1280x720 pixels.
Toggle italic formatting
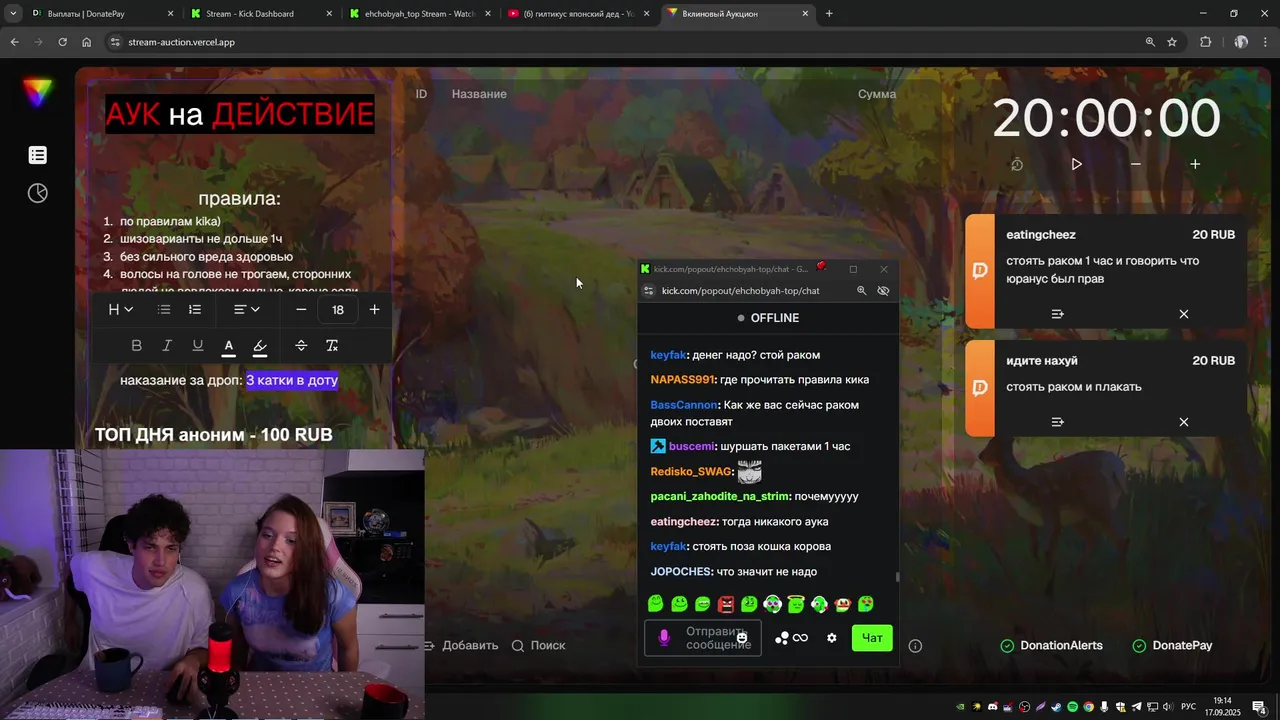click(167, 346)
